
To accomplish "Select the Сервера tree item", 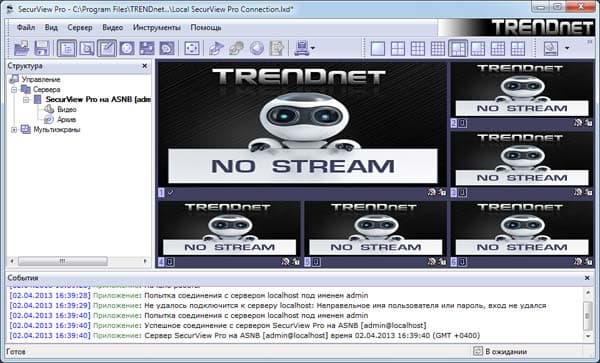I will pyautogui.click(x=46, y=90).
